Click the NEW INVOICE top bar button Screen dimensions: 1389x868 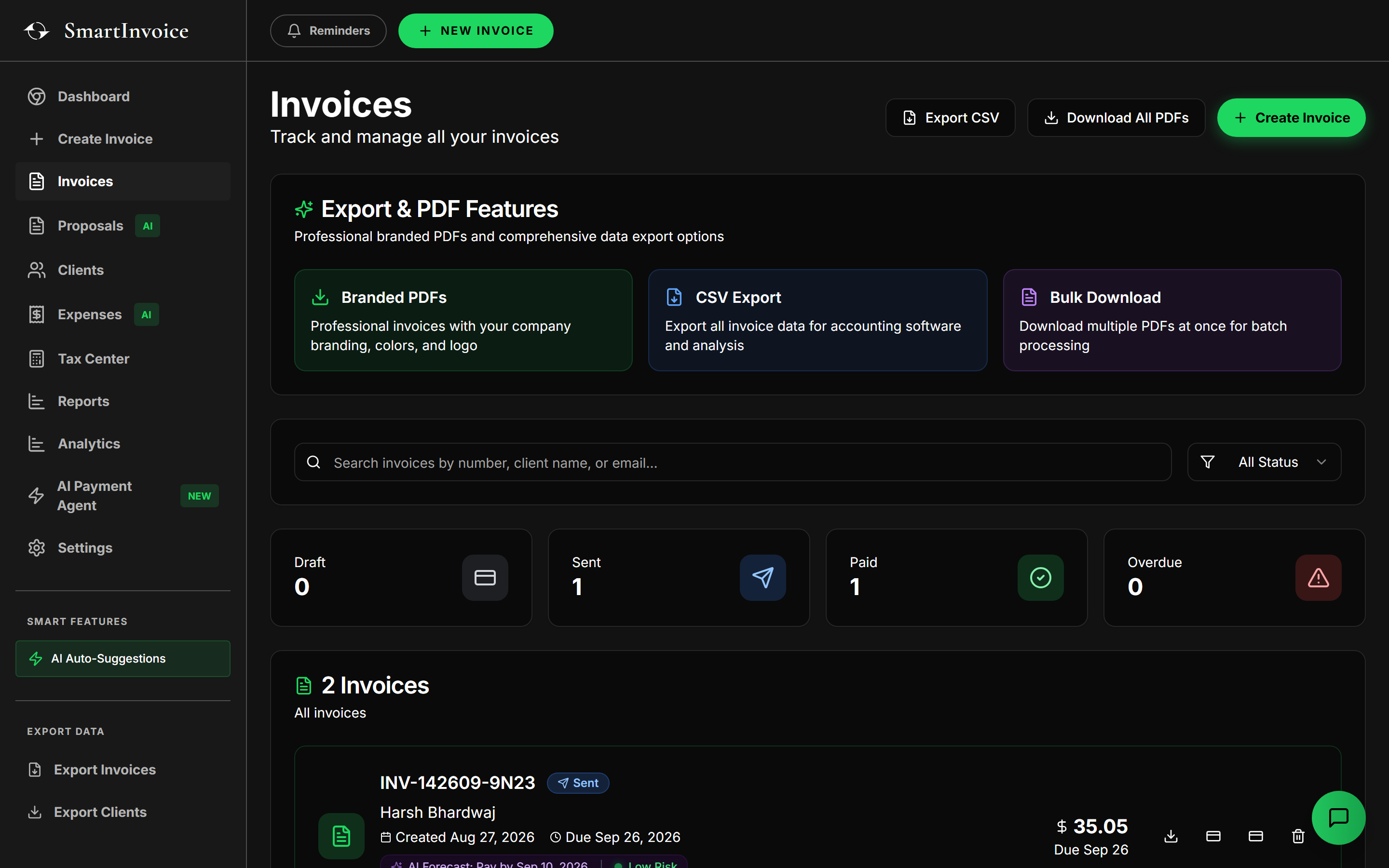(476, 31)
